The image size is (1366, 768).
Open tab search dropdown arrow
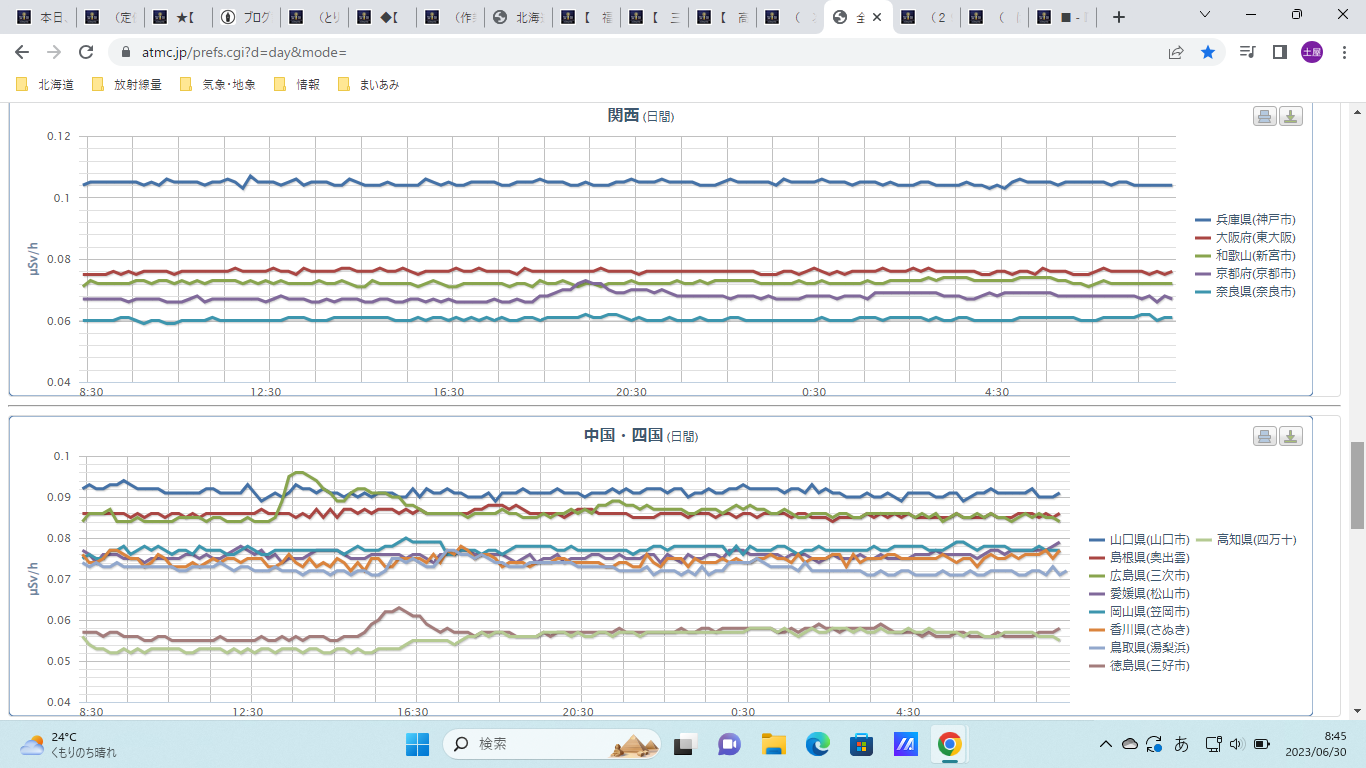[1204, 15]
